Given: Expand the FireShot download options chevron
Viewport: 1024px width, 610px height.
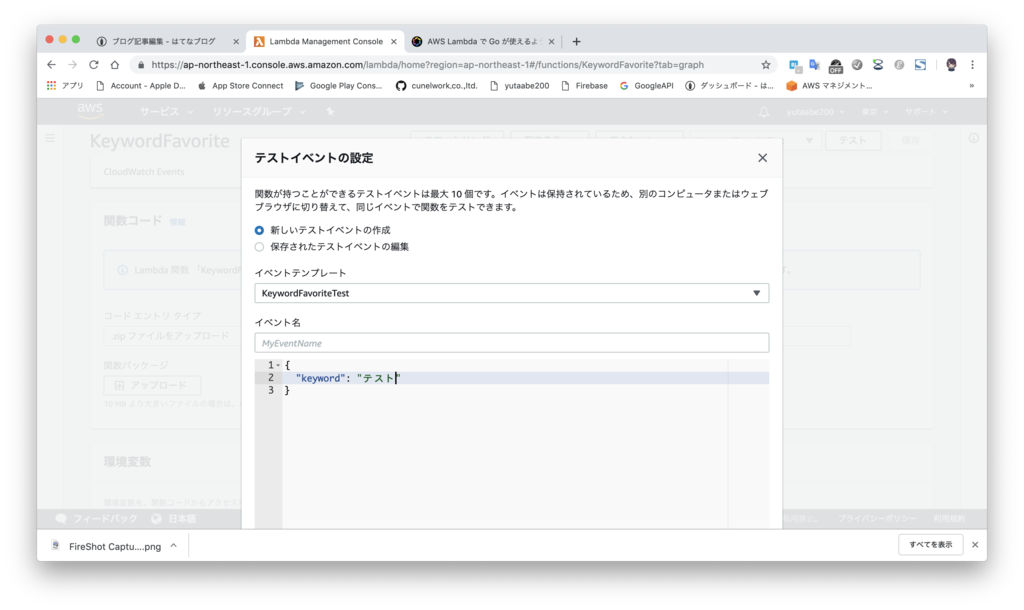Looking at the screenshot, I should tap(174, 545).
